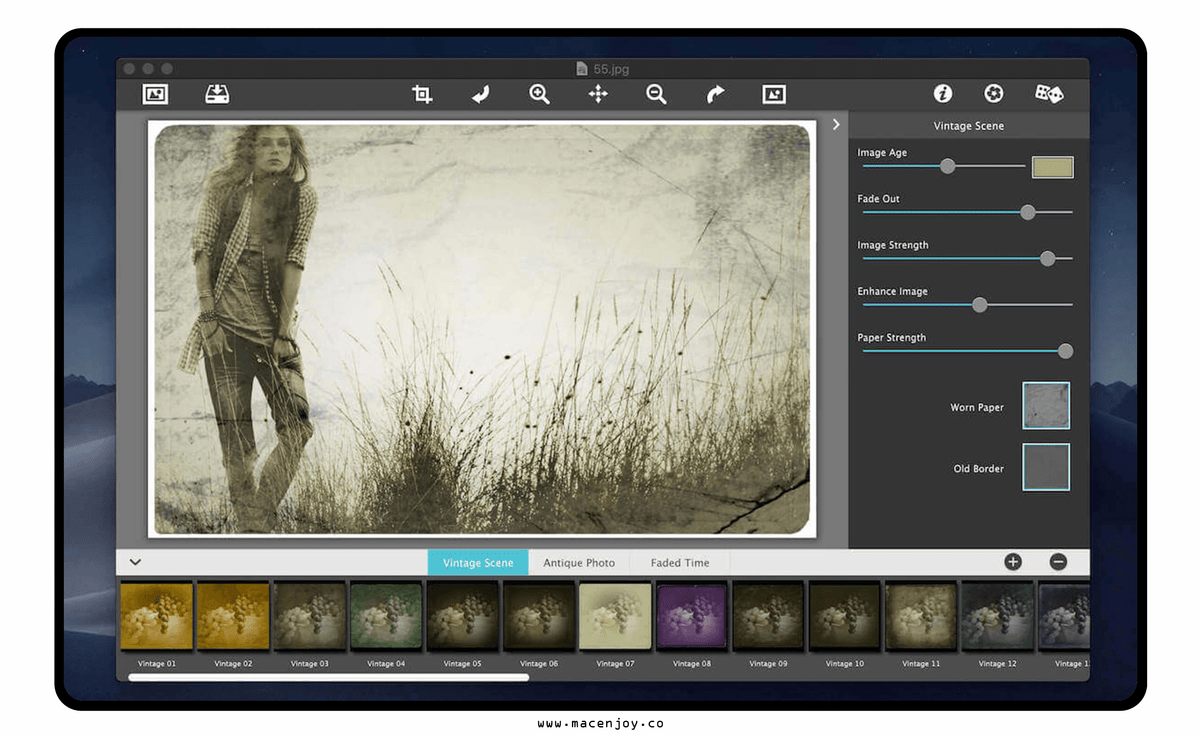Click the Vintage Scene panel header
1200x735 pixels.
968,125
